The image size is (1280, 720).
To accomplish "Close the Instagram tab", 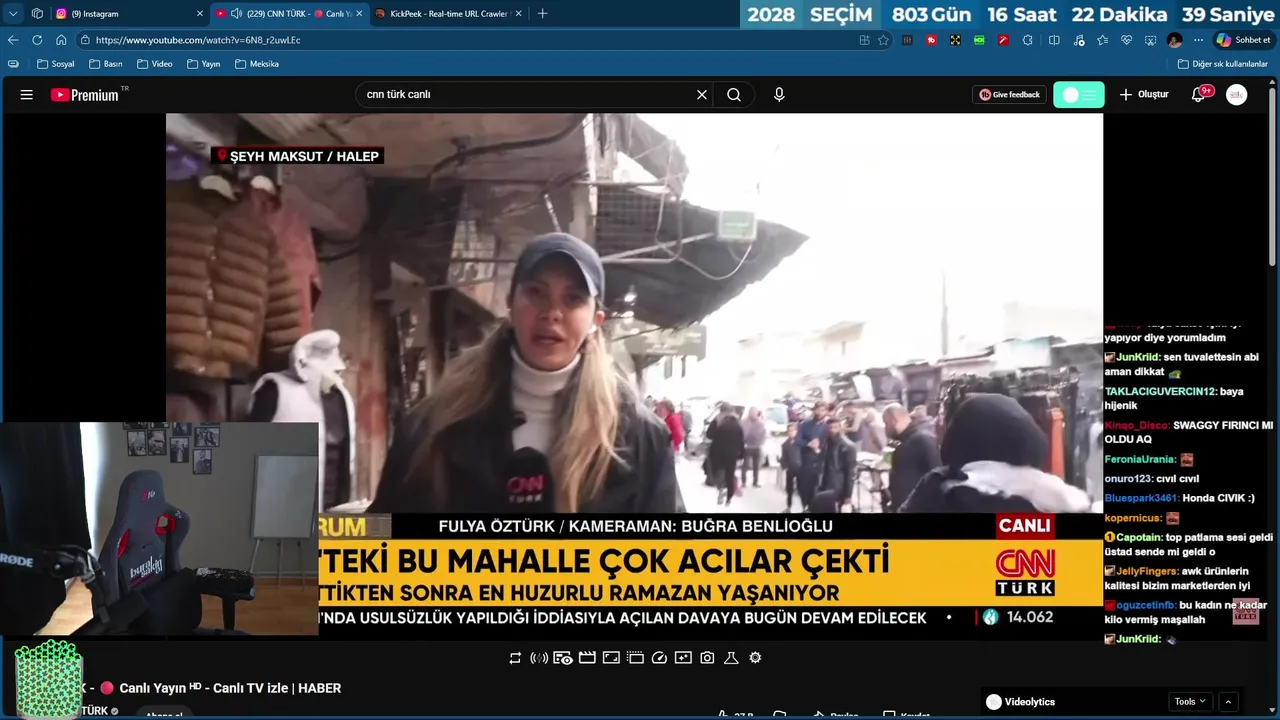I will 200,14.
